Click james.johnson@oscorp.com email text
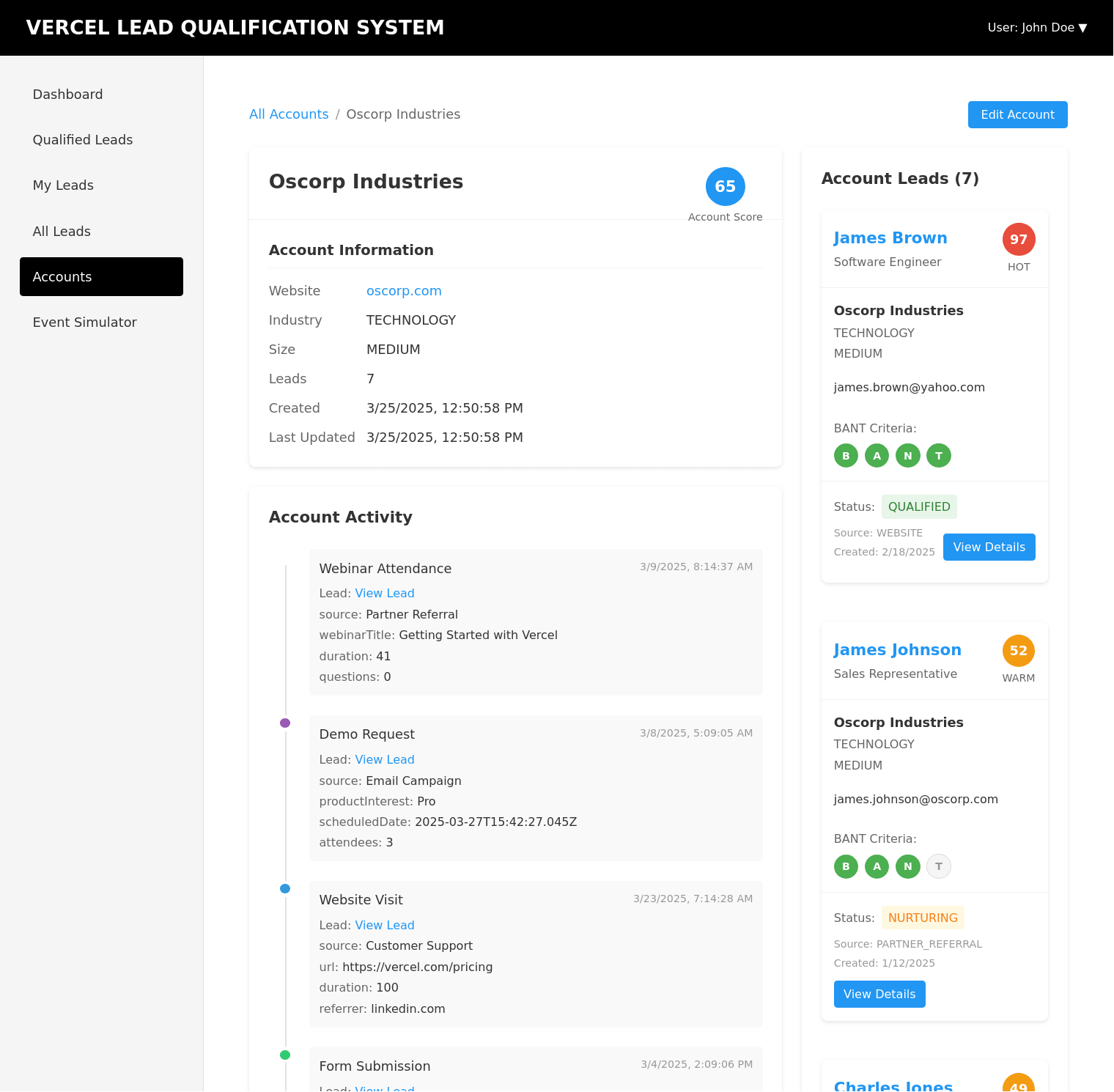 [x=916, y=800]
